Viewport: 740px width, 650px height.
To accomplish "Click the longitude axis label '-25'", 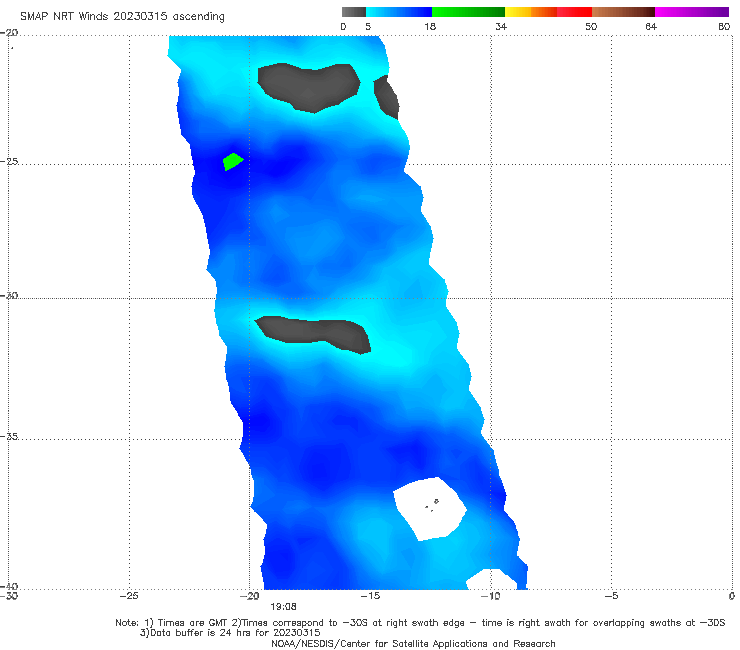I will 129,596.
